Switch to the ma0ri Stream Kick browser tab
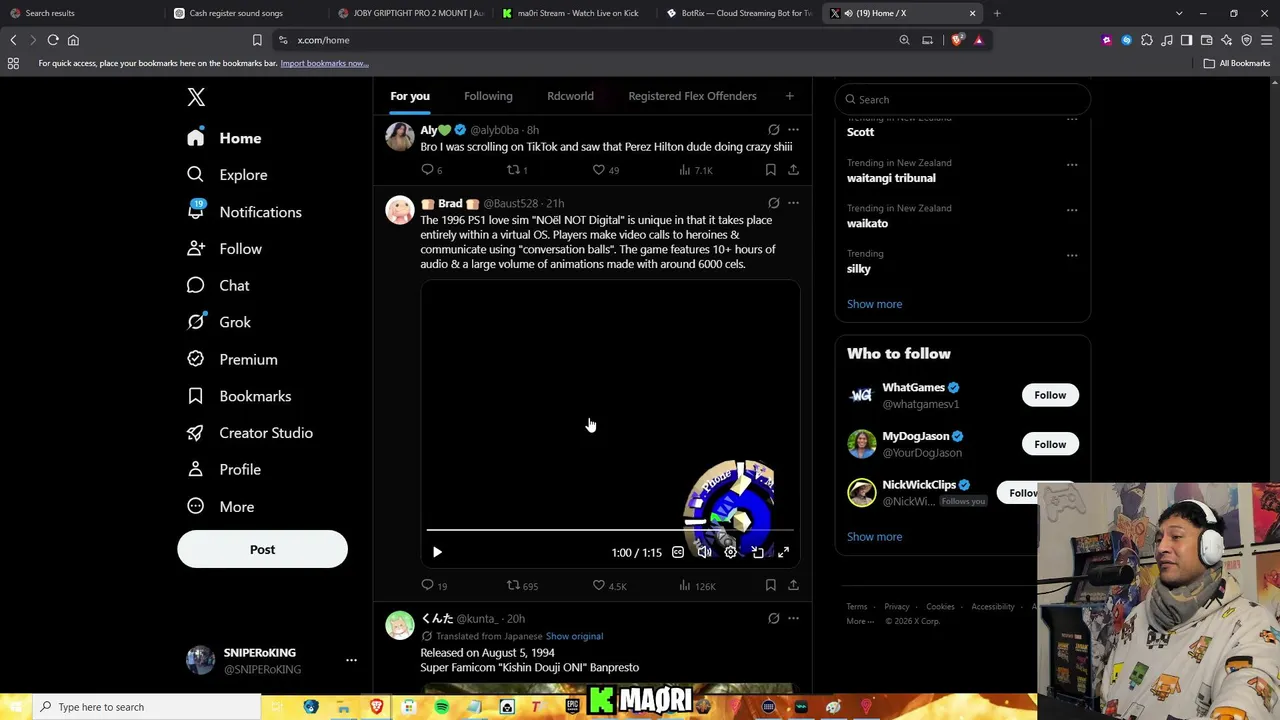This screenshot has height=720, width=1280. point(570,13)
